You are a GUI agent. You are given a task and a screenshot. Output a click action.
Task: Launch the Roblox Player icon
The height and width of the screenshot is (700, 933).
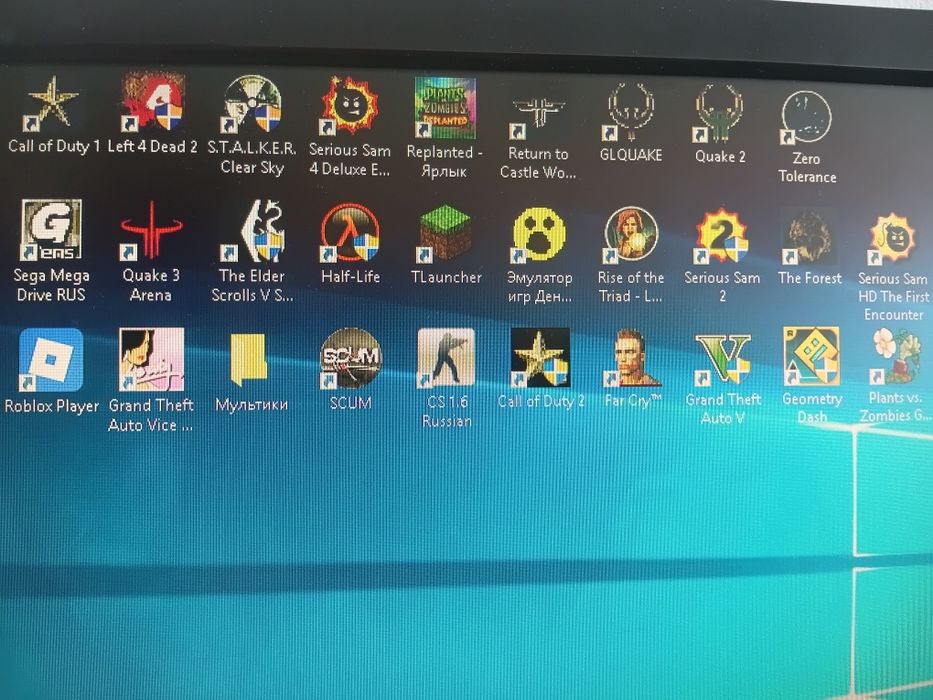click(x=51, y=360)
